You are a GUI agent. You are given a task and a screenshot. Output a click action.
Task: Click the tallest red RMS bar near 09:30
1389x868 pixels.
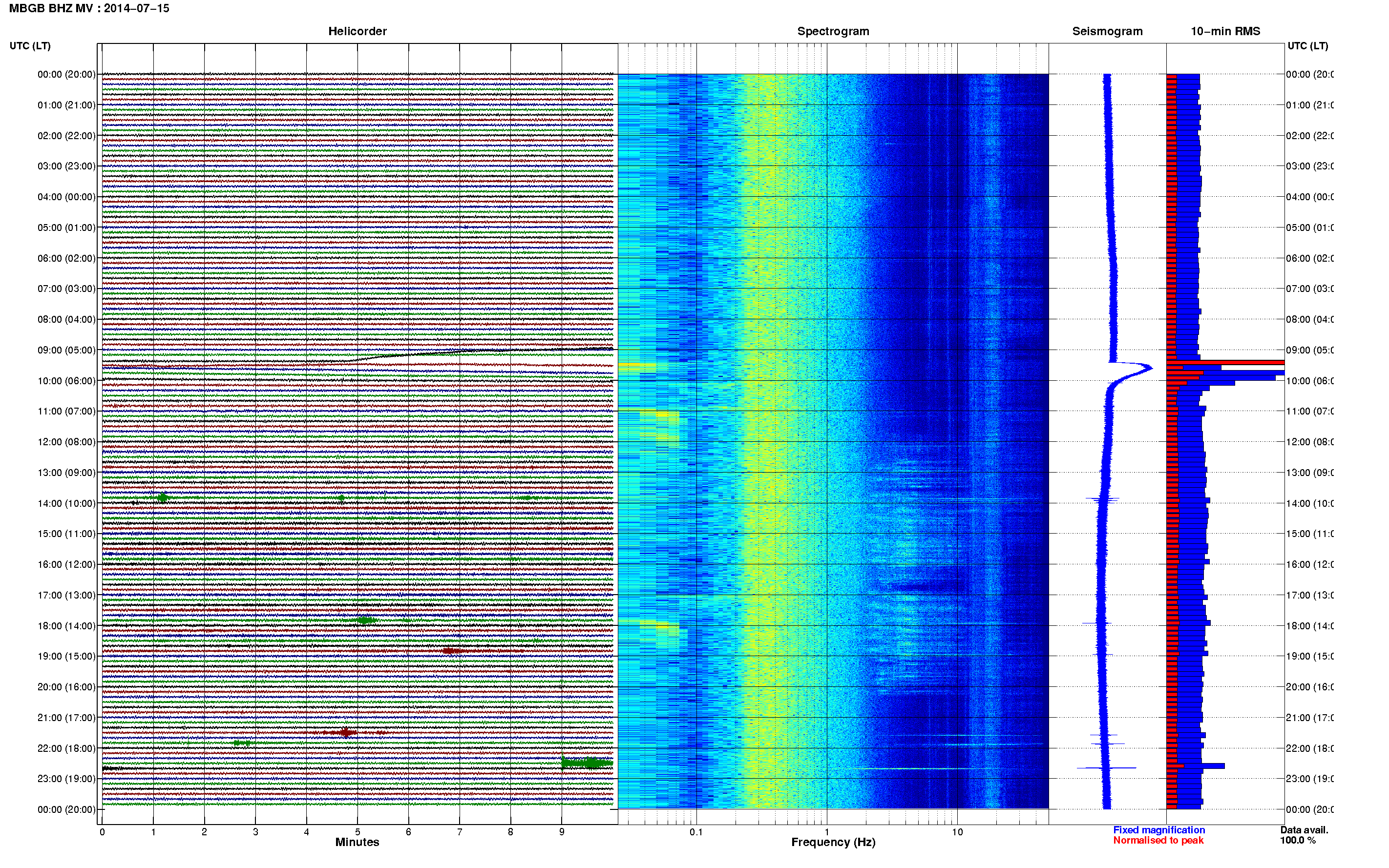coord(1225,362)
